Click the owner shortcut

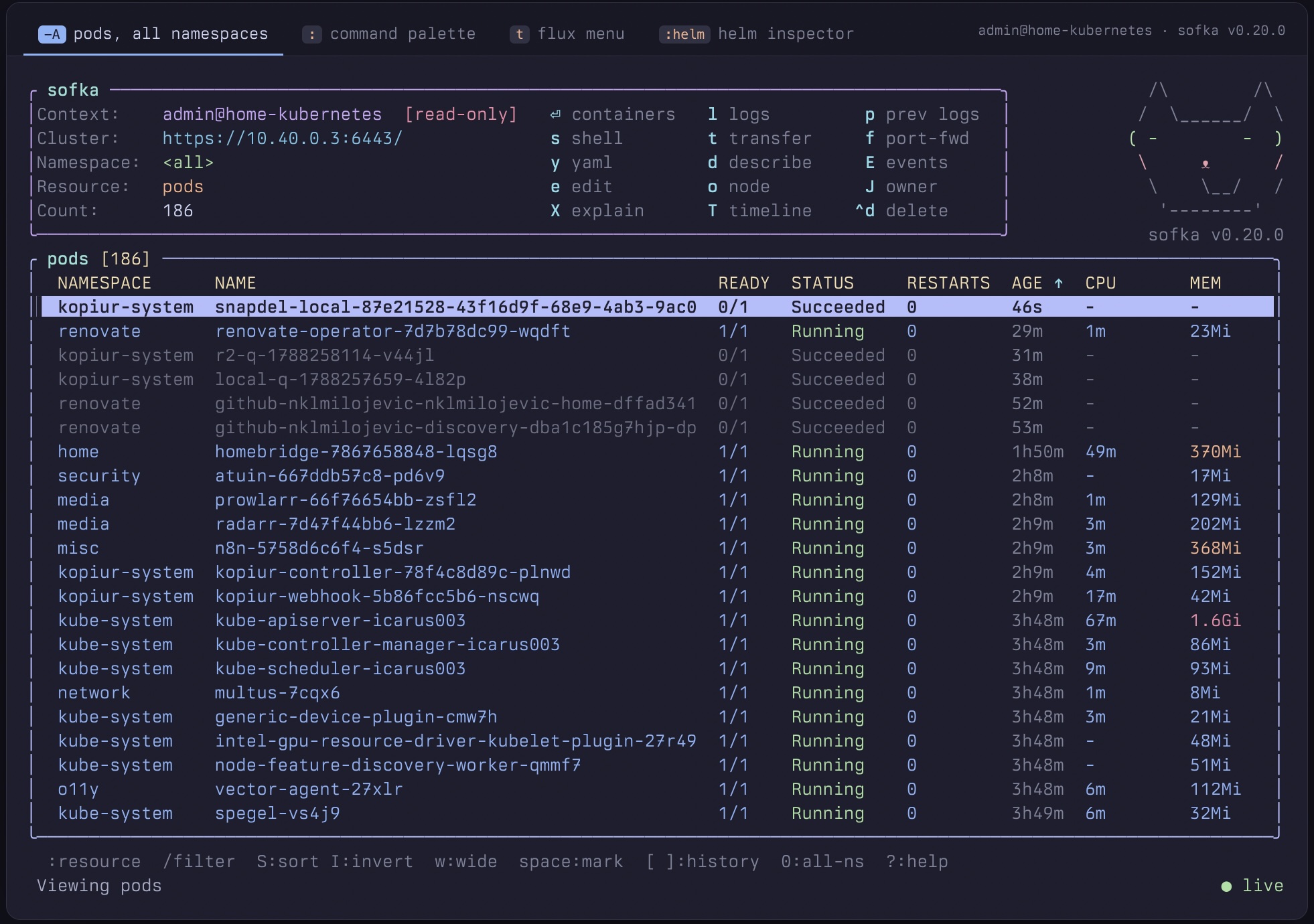(901, 187)
